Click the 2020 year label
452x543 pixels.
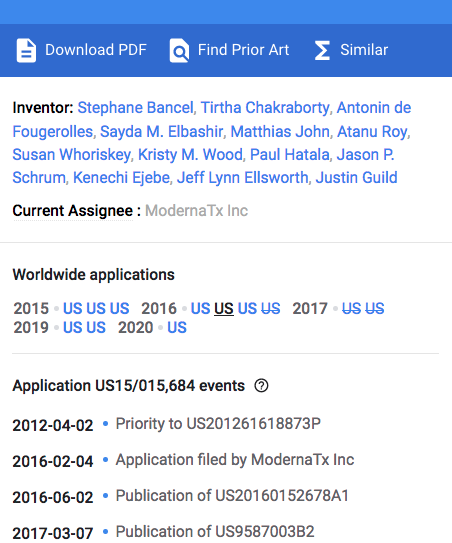[x=136, y=328]
